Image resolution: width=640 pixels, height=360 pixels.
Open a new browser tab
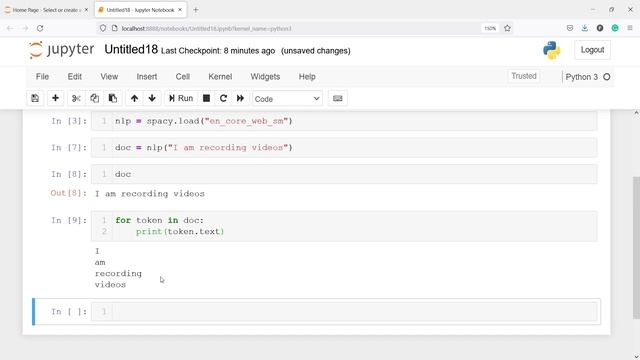tap(196, 10)
